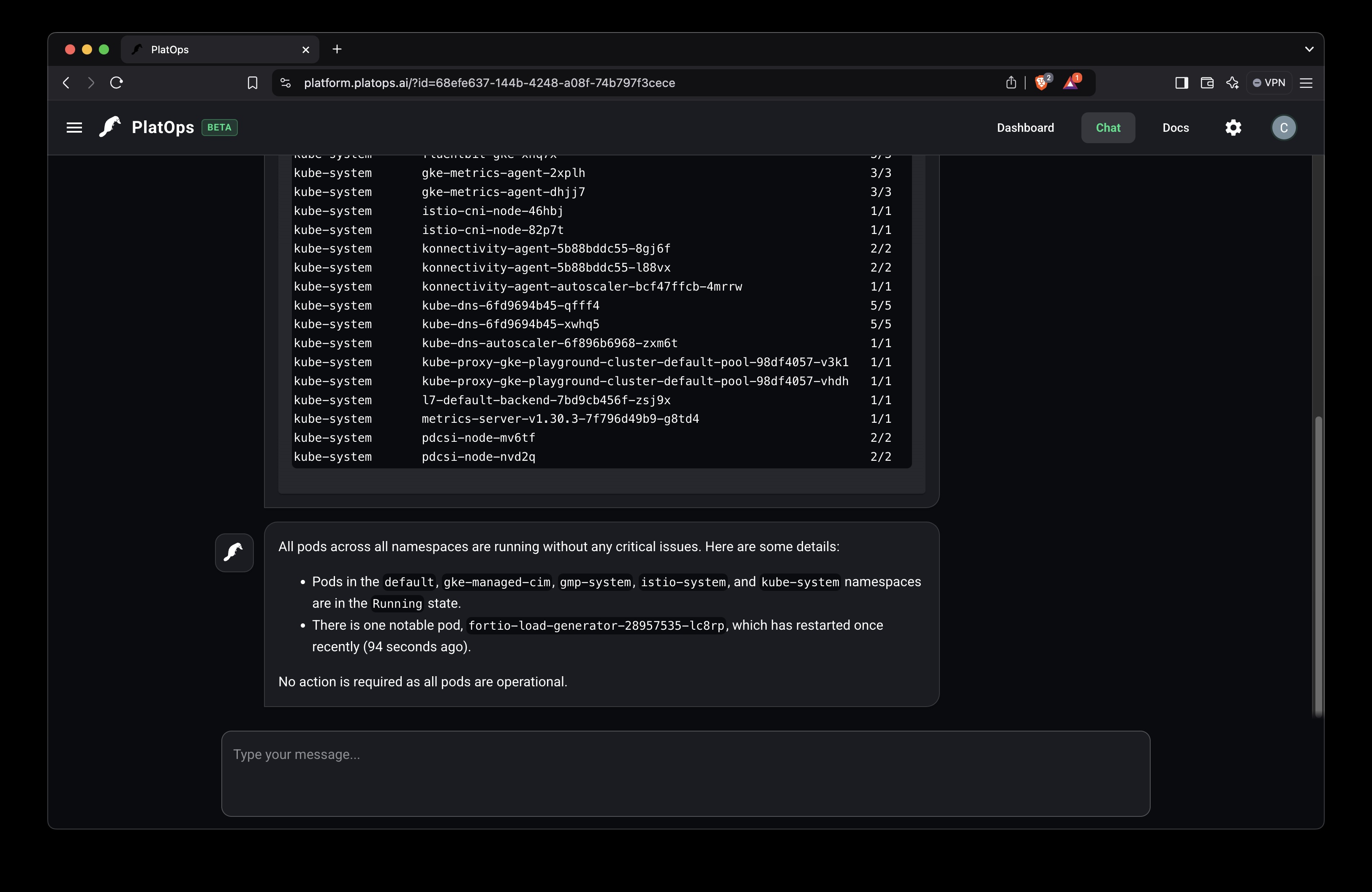The height and width of the screenshot is (892, 1372).
Task: Open site settings icon in address bar
Action: coord(286,83)
